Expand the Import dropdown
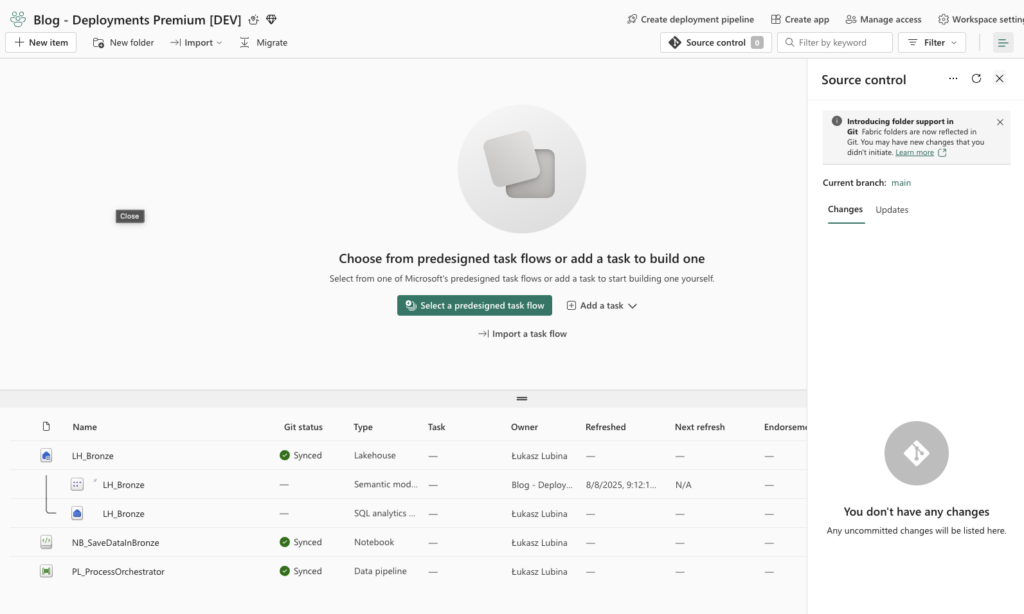The width and height of the screenshot is (1024, 614). (x=196, y=43)
